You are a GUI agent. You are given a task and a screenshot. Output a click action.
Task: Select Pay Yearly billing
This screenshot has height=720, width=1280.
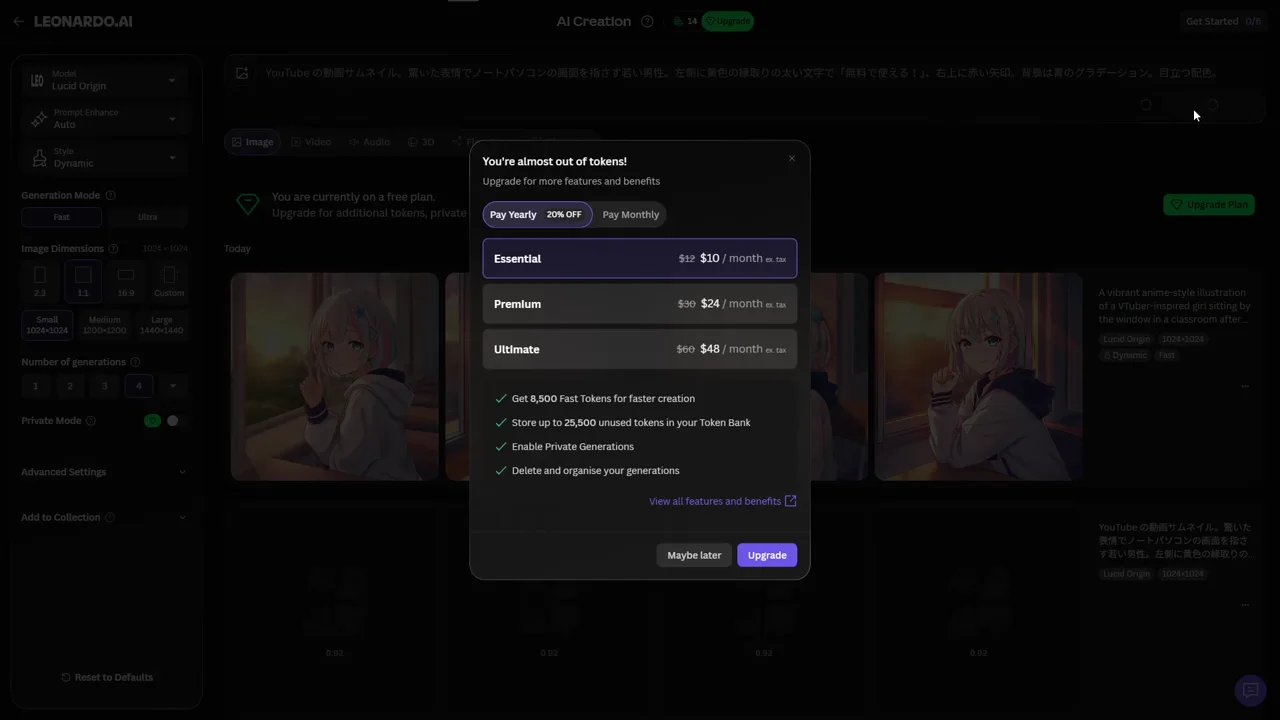(537, 215)
